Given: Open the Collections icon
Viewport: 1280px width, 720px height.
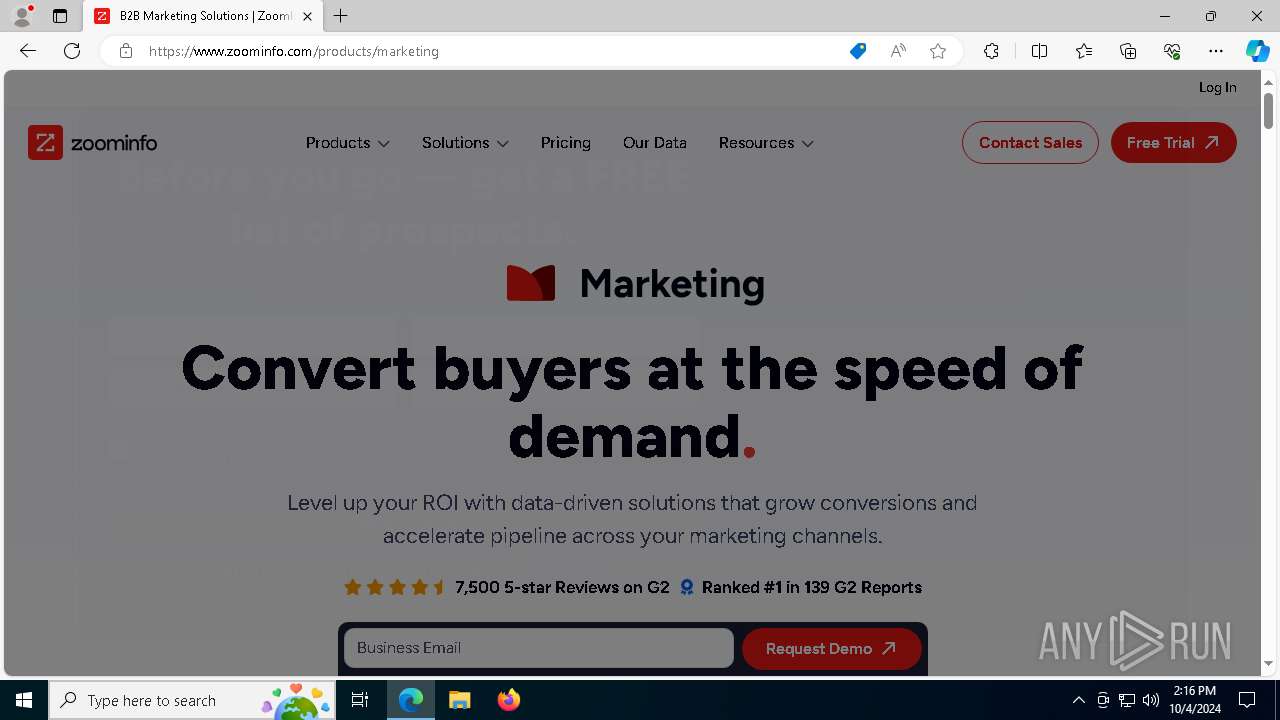Looking at the screenshot, I should point(1128,51).
